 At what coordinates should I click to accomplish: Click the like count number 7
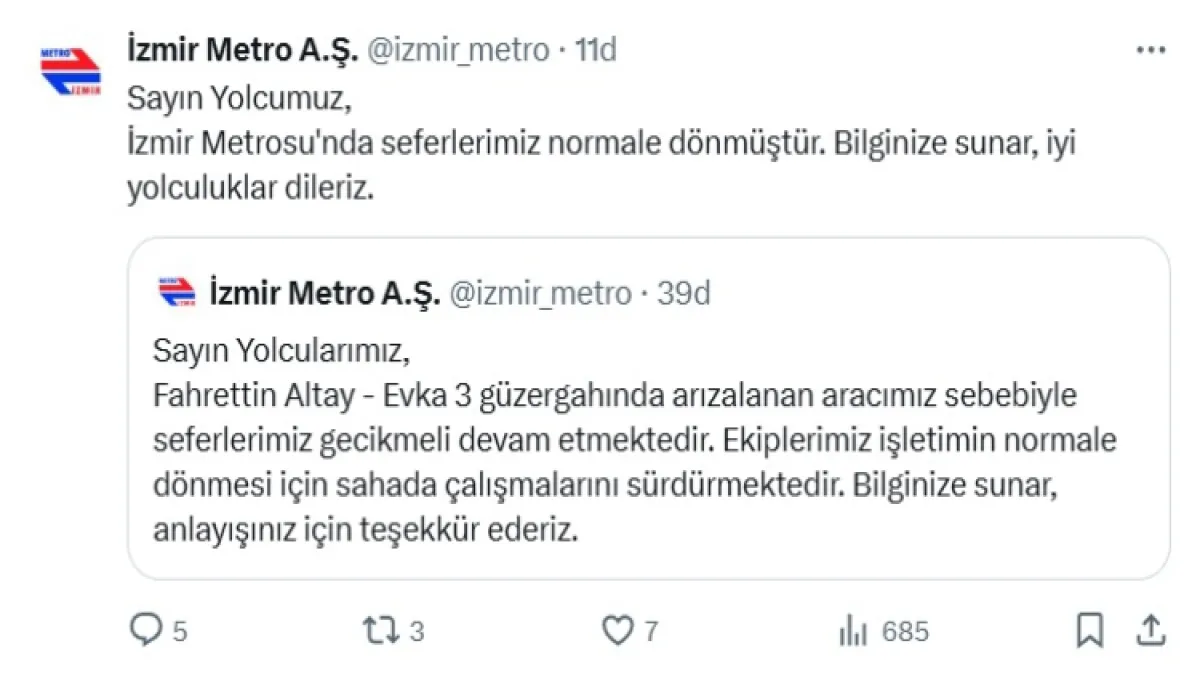coord(651,631)
